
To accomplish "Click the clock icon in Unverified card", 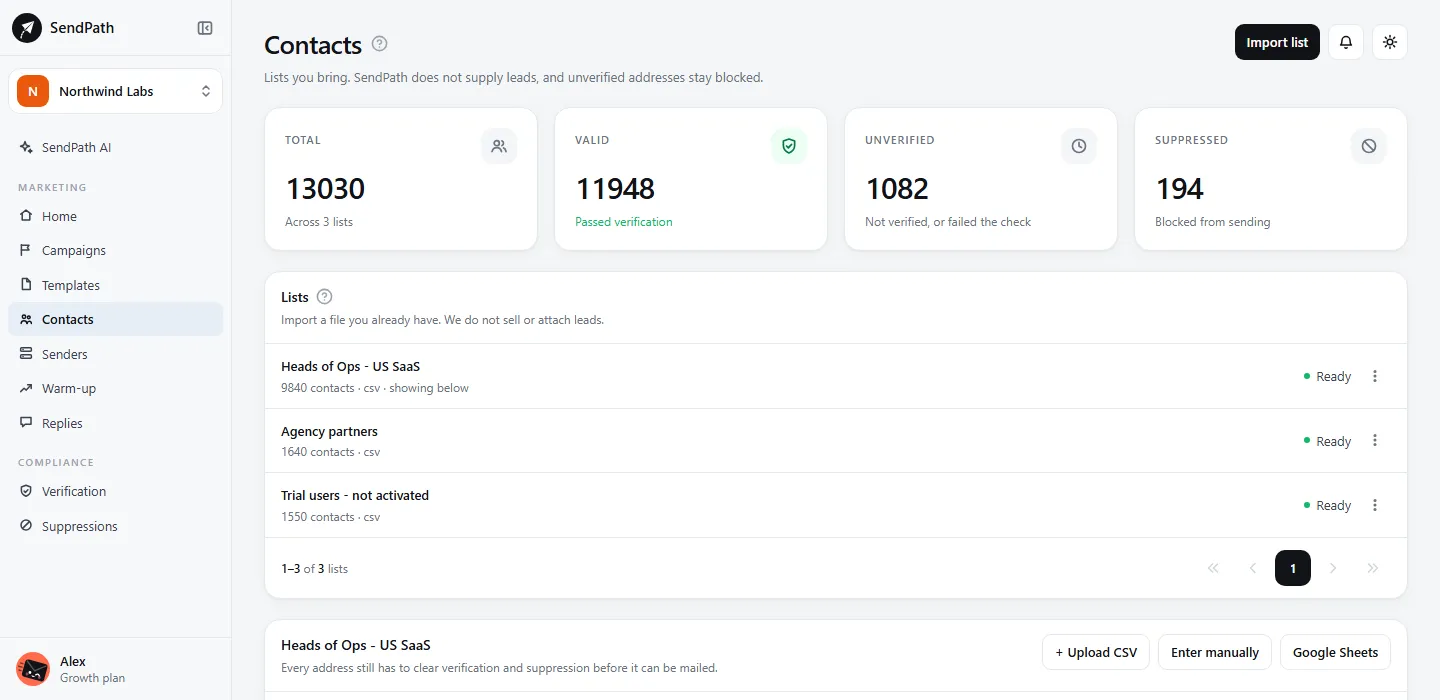I will point(1079,146).
